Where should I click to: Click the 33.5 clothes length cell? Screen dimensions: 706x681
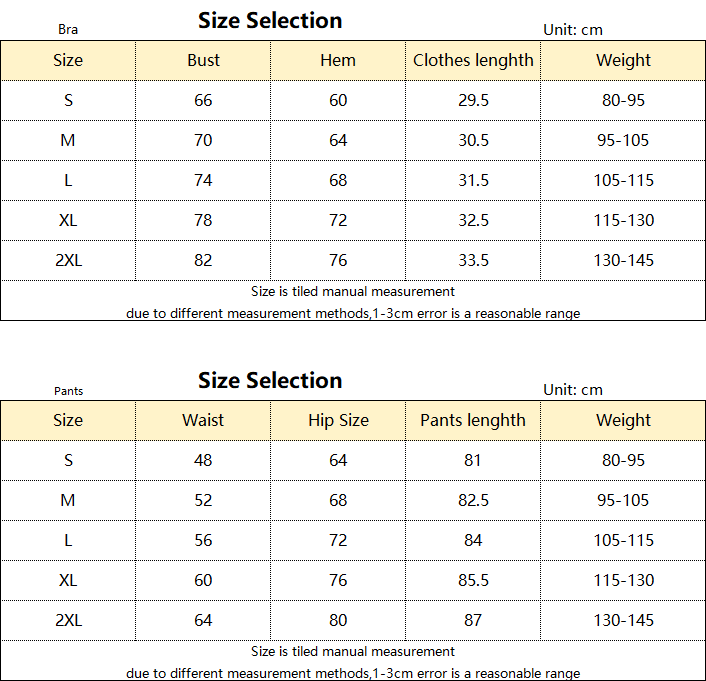coord(473,260)
